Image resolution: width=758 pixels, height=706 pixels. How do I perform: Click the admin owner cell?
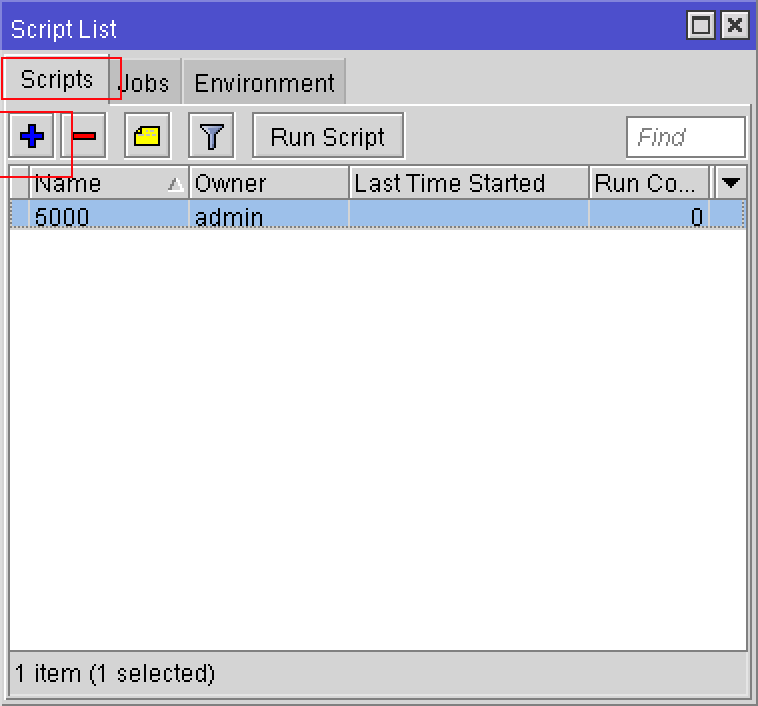(x=229, y=216)
